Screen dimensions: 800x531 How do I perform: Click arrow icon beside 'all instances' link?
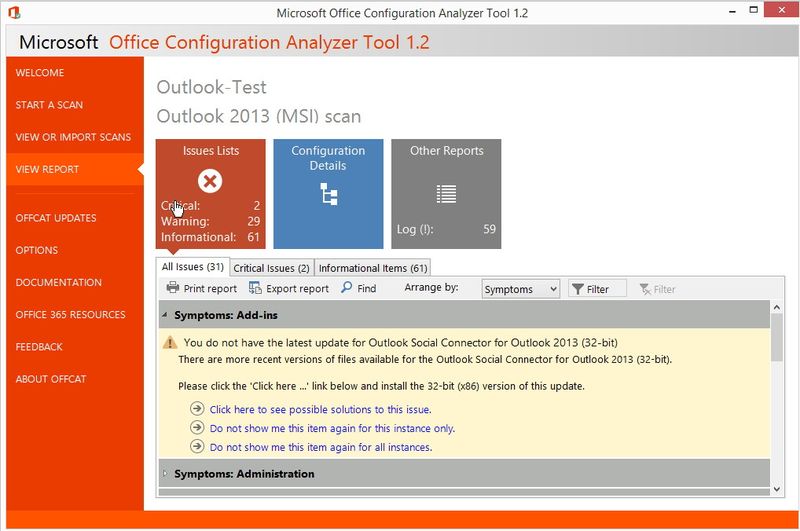tap(197, 446)
